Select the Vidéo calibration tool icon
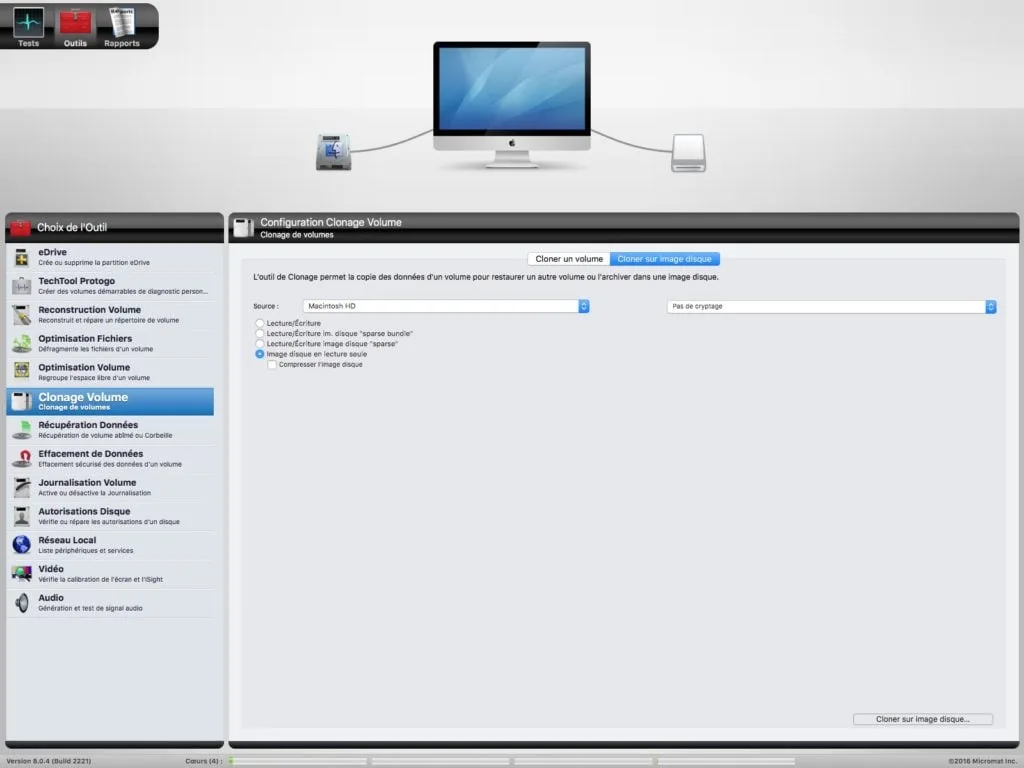This screenshot has height=768, width=1024. click(110, 573)
